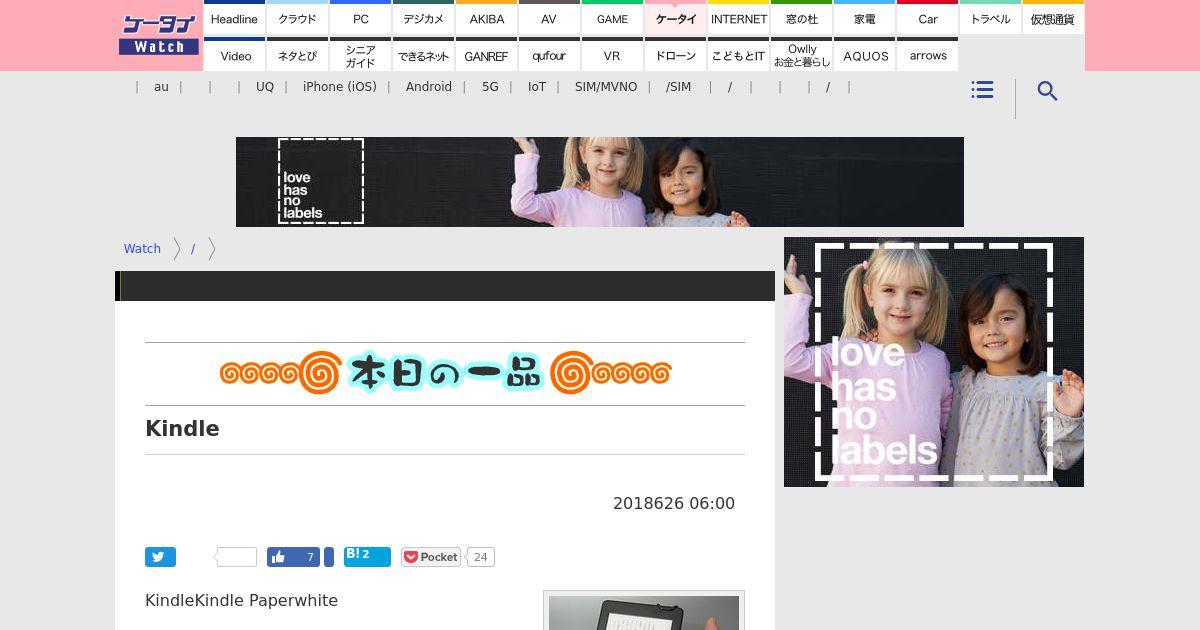Open the love has no labels sidebar ad
Screen dimensions: 1200x630
pos(934,362)
